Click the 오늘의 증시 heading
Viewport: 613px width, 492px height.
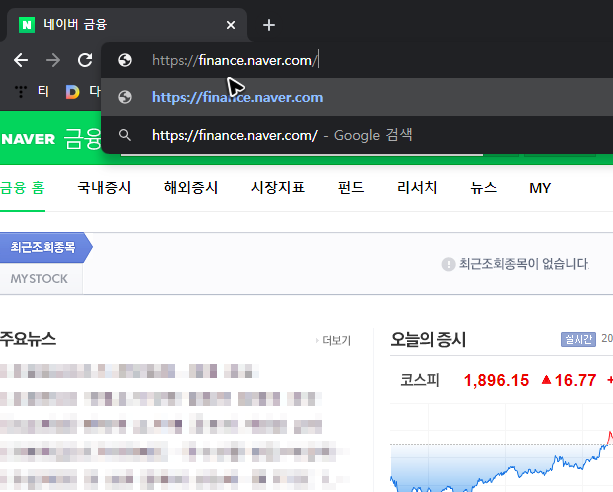[x=428, y=339]
